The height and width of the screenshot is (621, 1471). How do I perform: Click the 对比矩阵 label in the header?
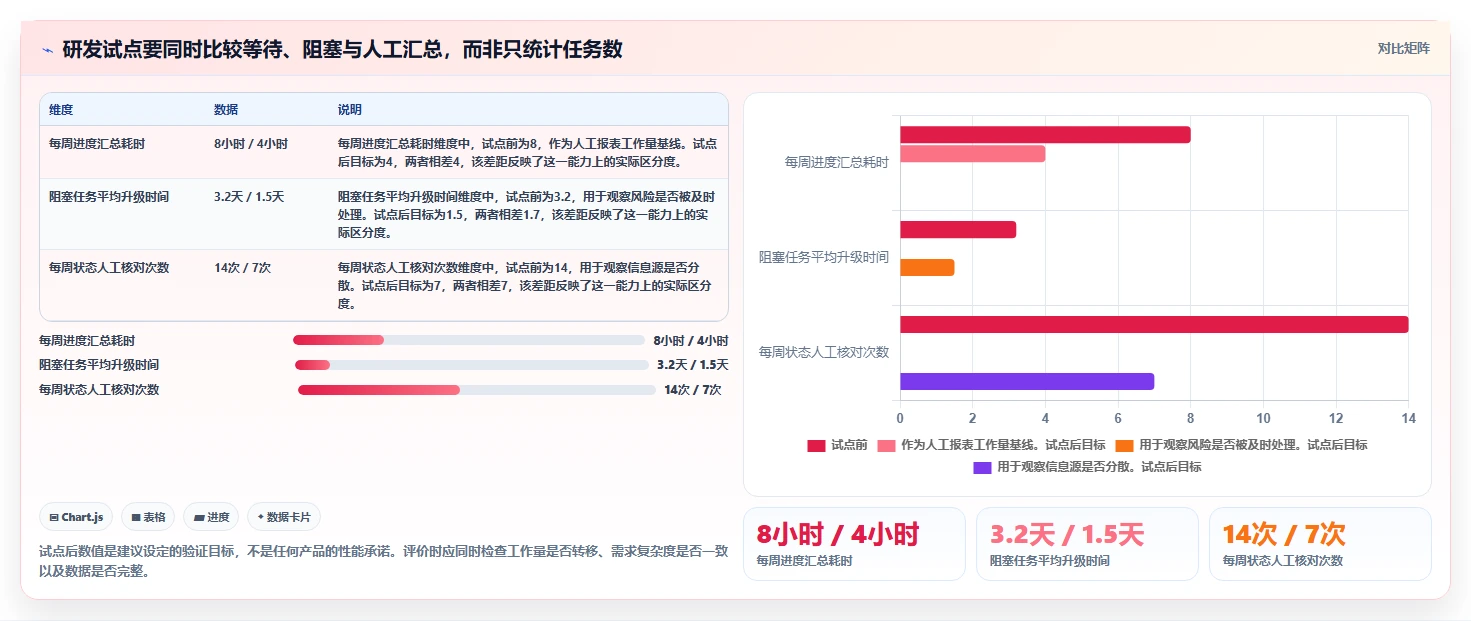(1403, 48)
